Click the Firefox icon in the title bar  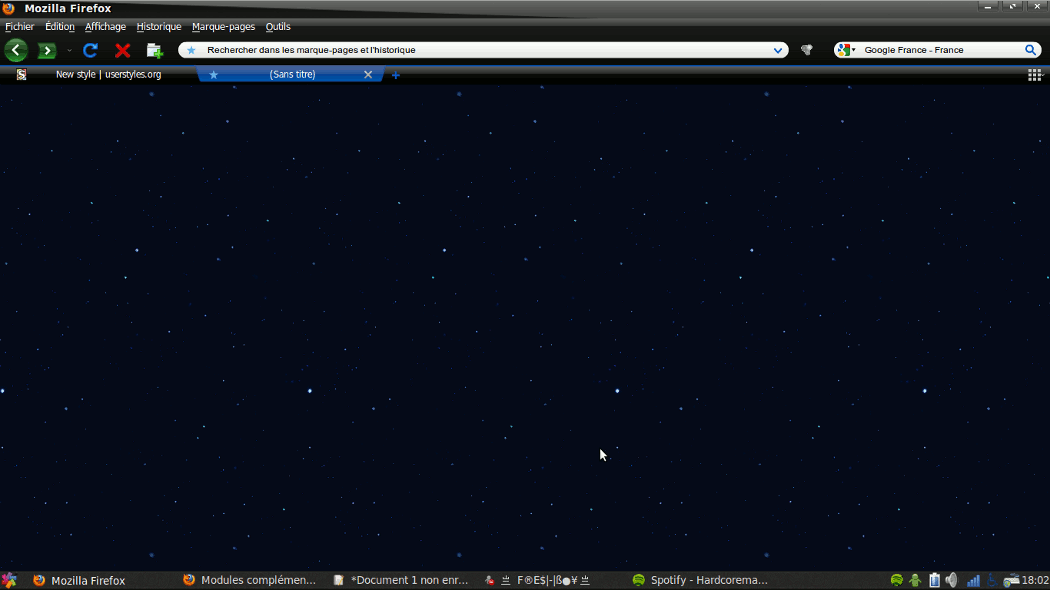(9, 8)
